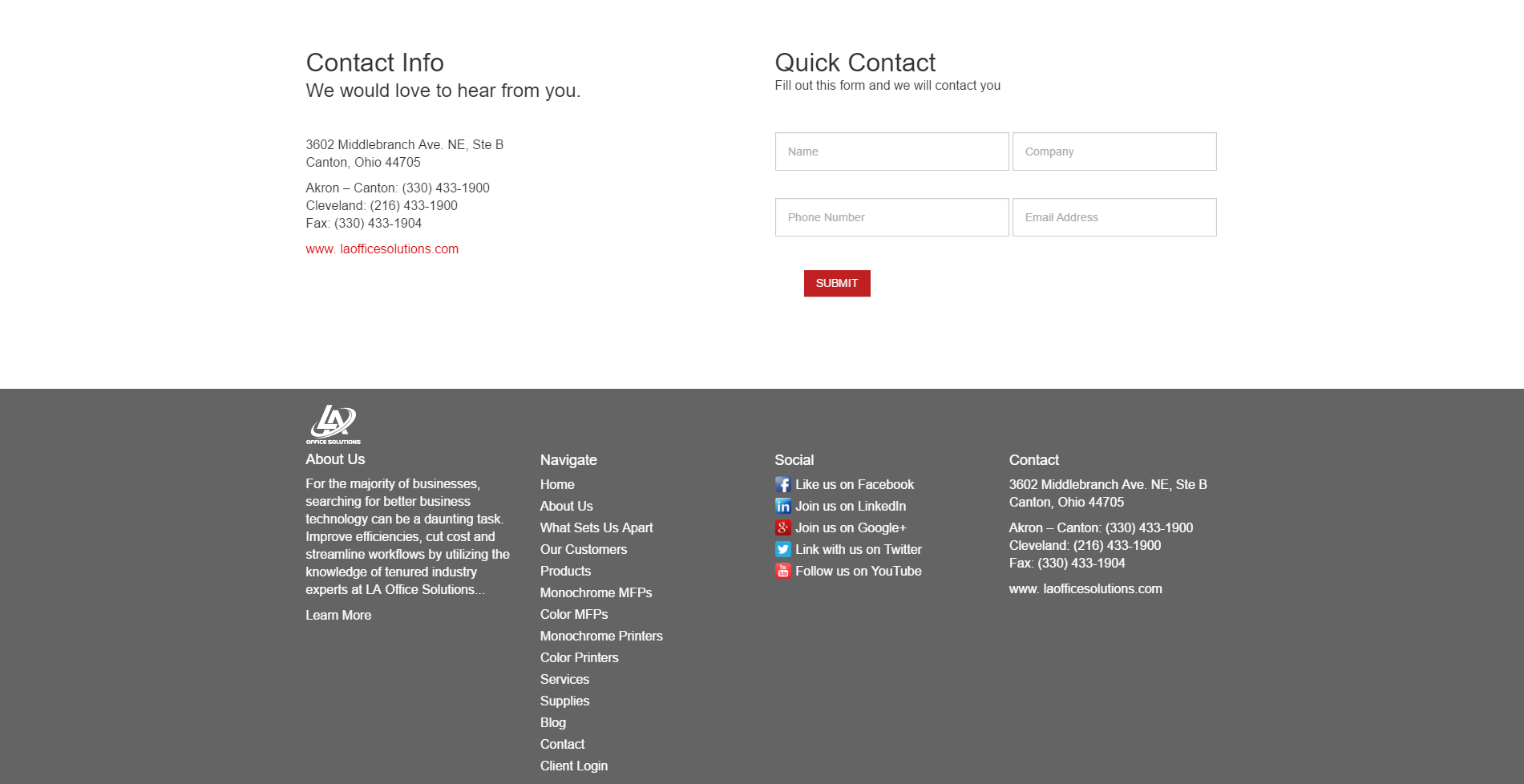The height and width of the screenshot is (784, 1524).
Task: Click the LinkedIn icon in footer
Action: (782, 506)
